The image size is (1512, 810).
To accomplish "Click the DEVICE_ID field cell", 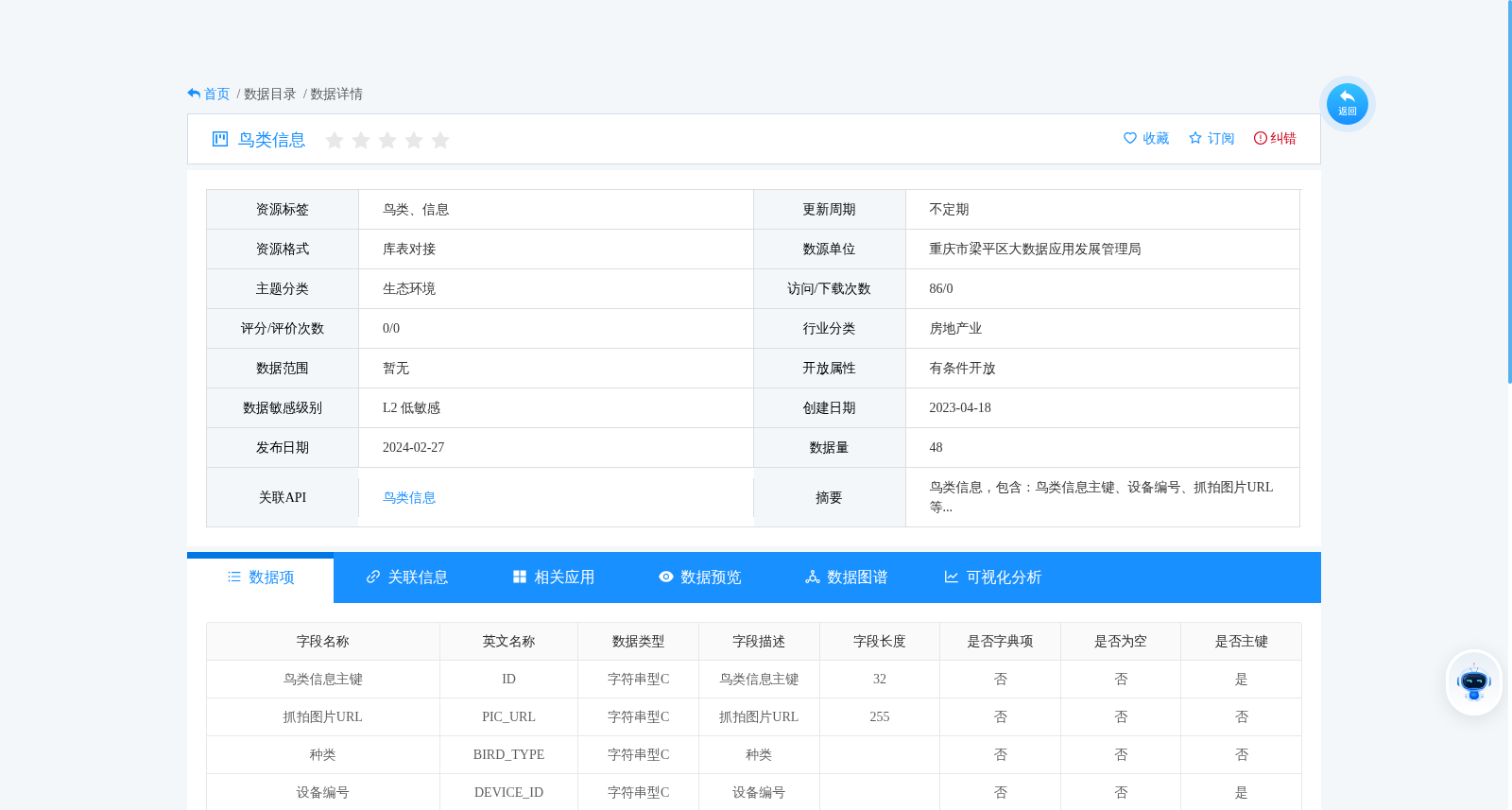I will point(508,792).
